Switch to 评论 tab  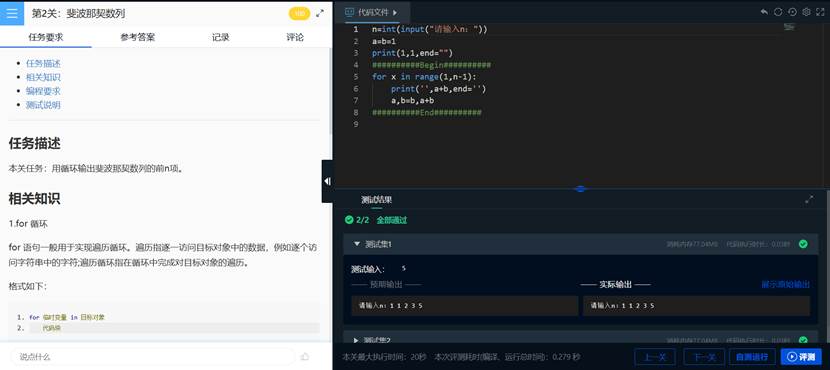(295, 37)
